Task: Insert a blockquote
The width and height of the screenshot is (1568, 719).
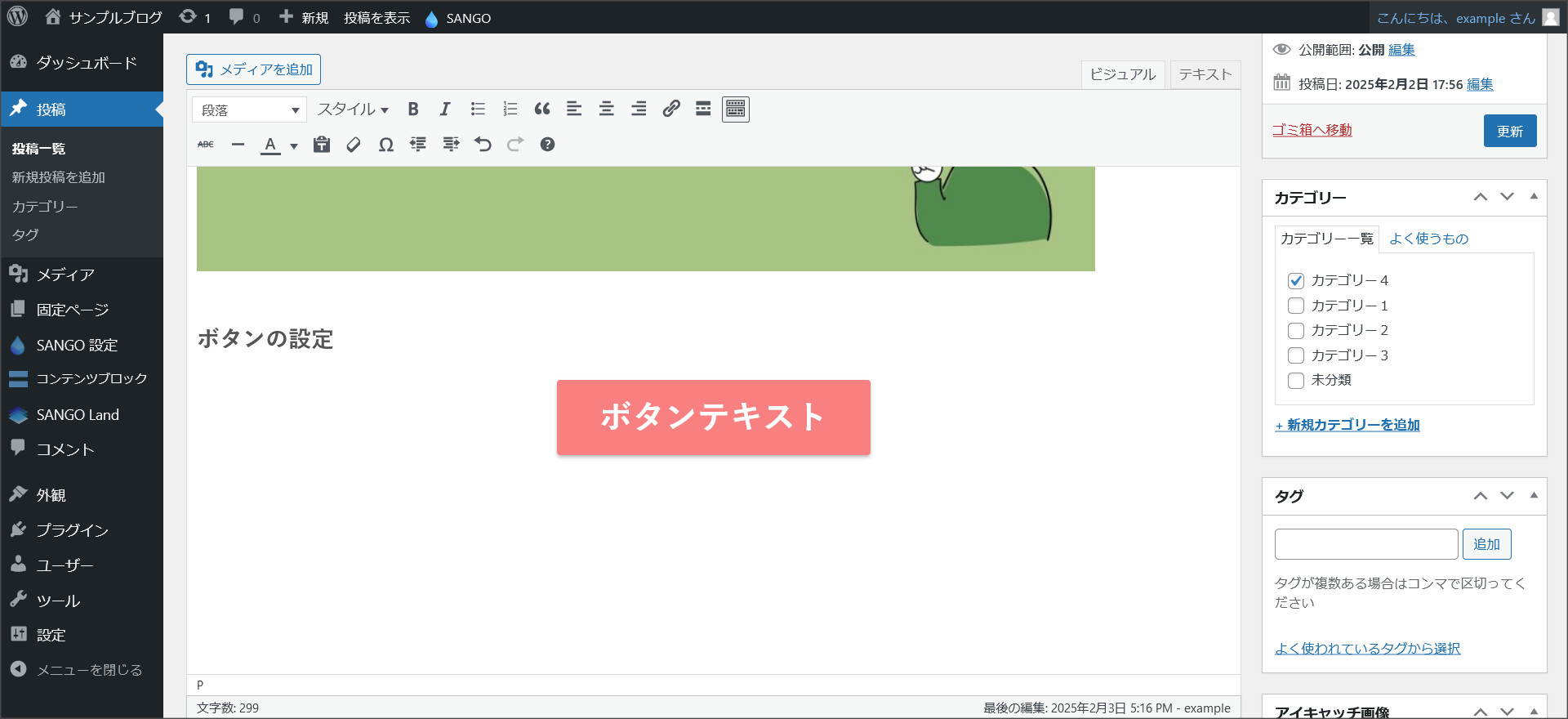Action: click(x=542, y=109)
